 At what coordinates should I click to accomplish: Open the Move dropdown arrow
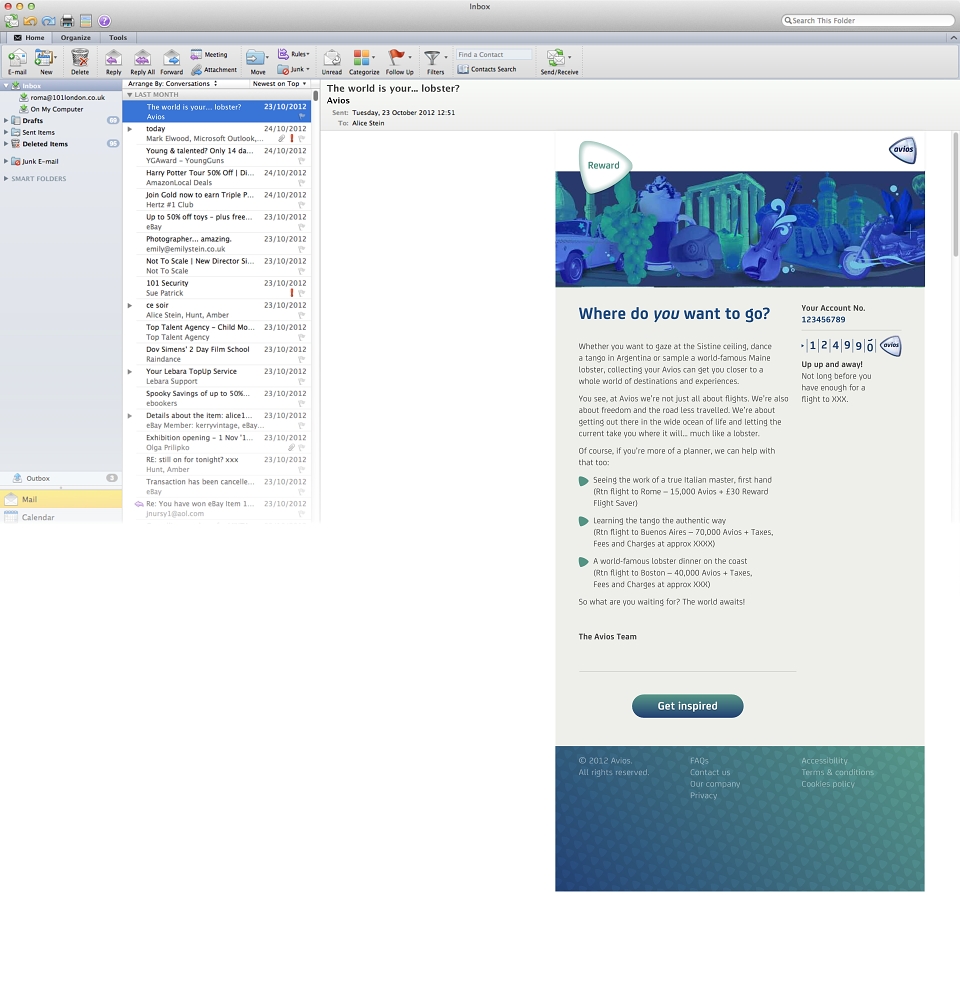tap(268, 58)
